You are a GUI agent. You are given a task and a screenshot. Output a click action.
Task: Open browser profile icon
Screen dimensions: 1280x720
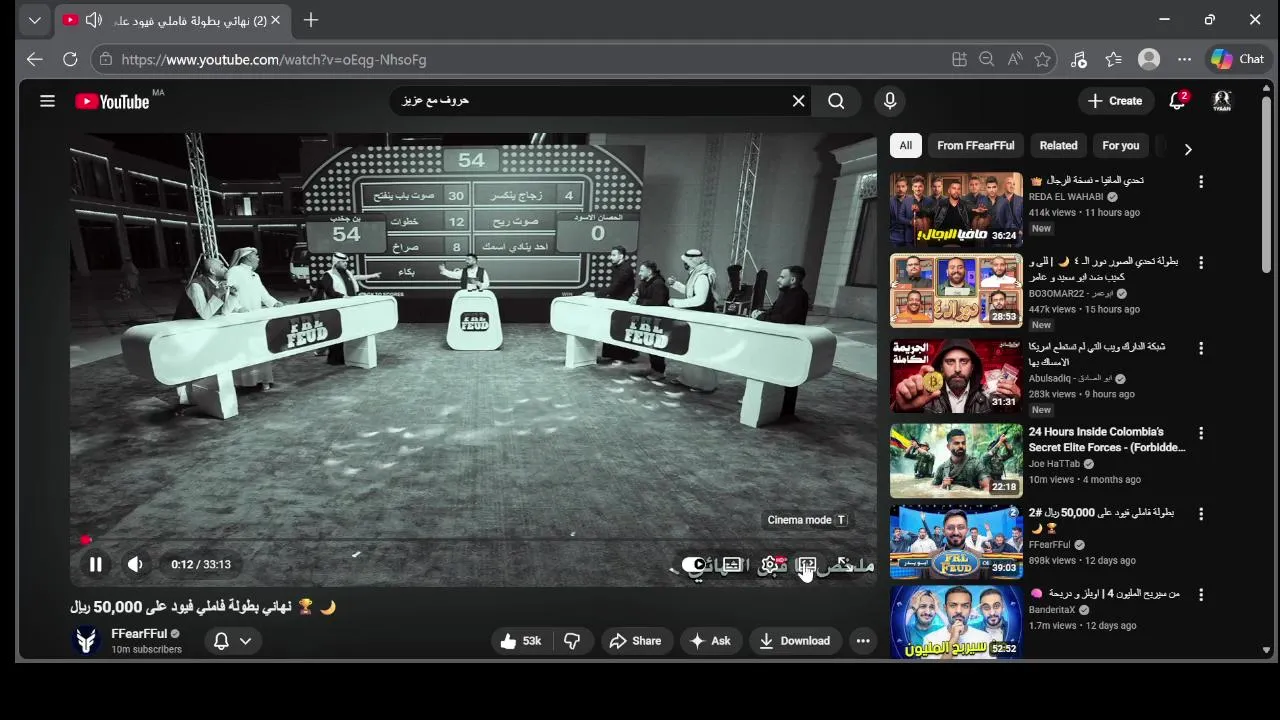point(1149,60)
